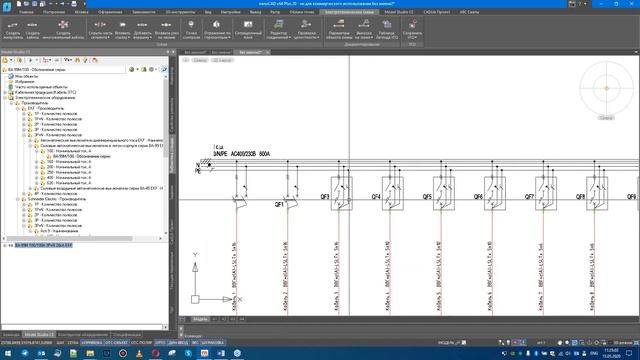Open VLC player from the taskbar

(x=139, y=353)
